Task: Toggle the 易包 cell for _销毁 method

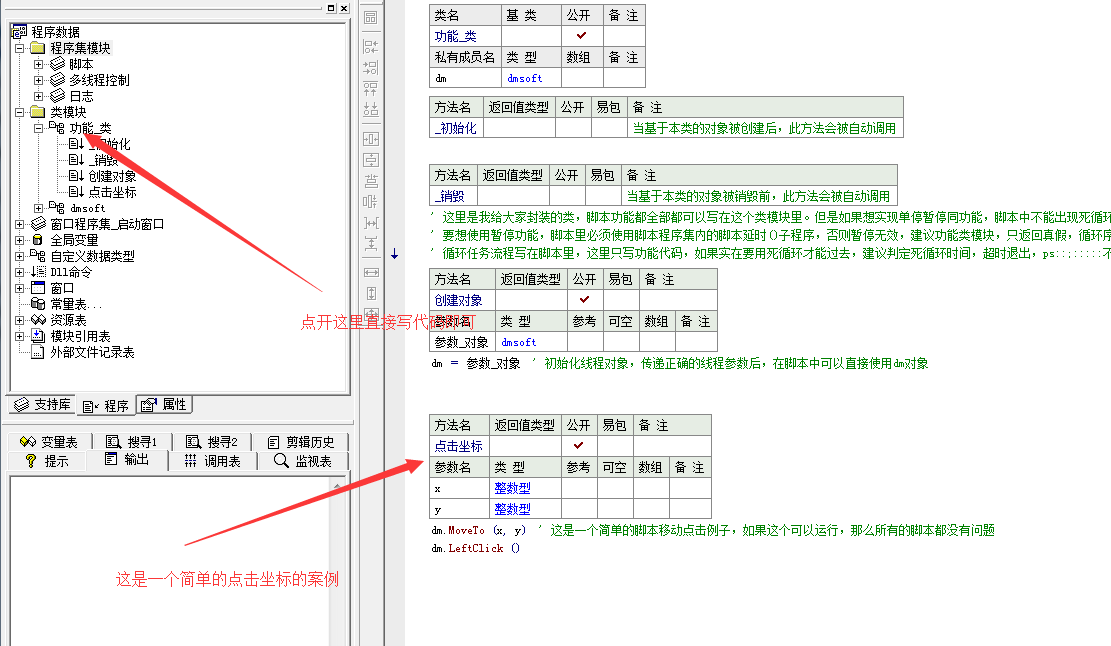Action: [x=602, y=196]
